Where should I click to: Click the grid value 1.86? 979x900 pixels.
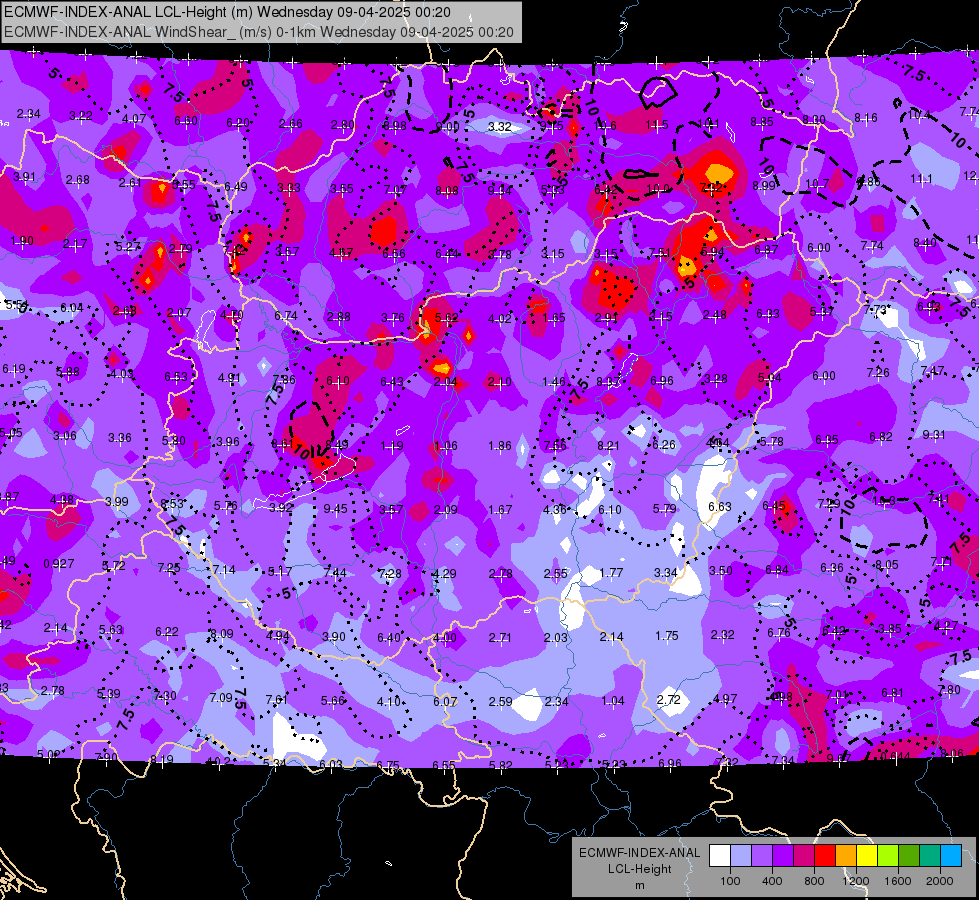500,446
